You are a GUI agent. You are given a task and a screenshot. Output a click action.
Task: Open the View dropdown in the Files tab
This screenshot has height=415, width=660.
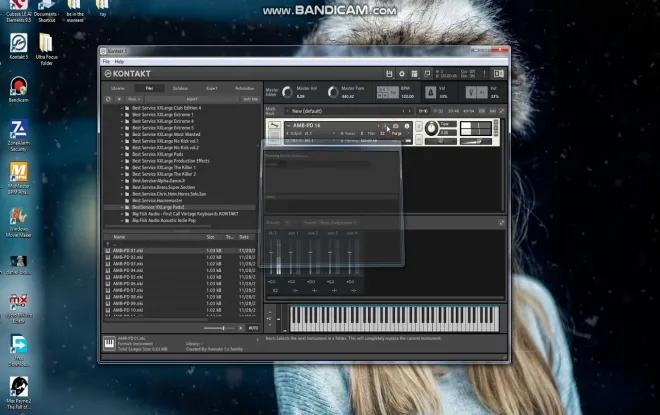pos(134,99)
